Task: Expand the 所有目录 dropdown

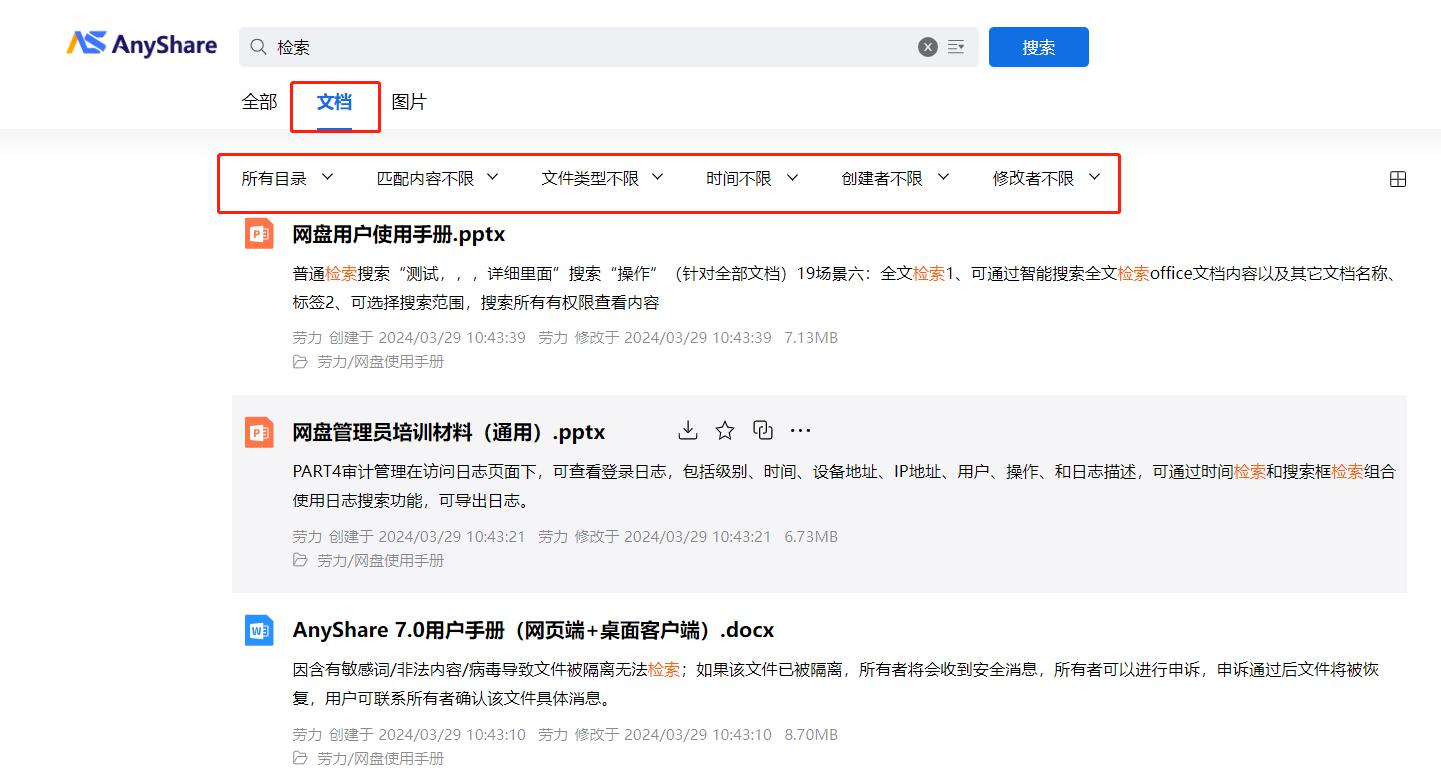Action: [287, 178]
